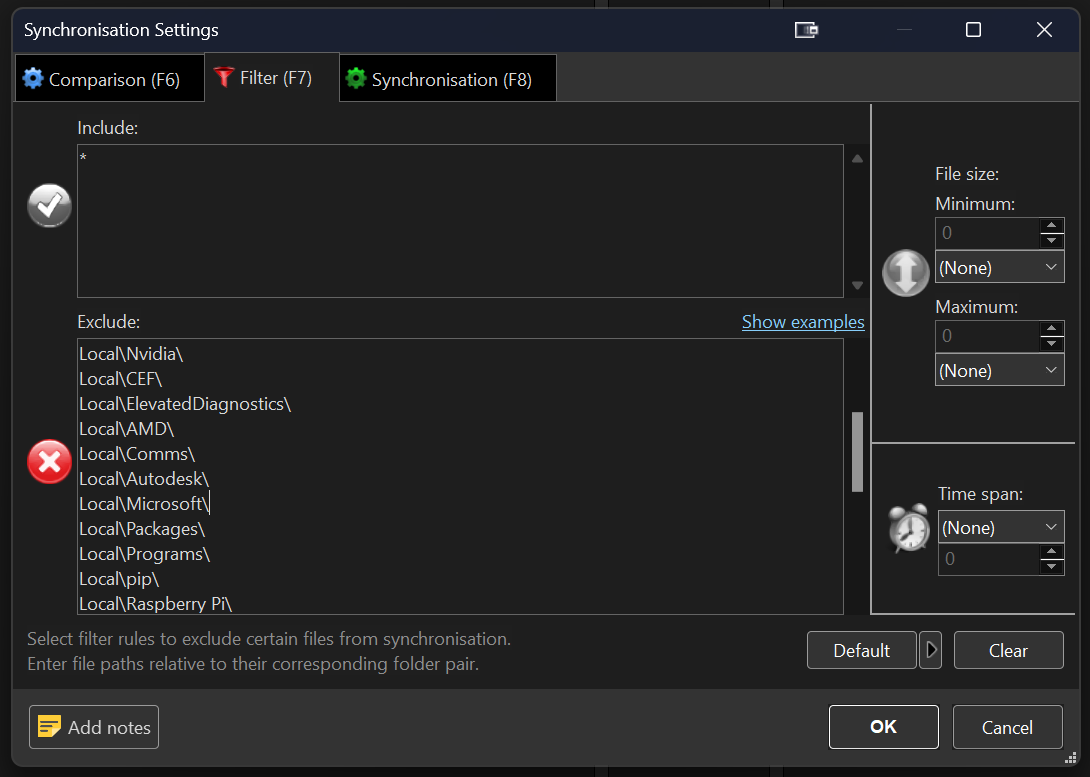Click the Clear button
The width and height of the screenshot is (1090, 777).
[1008, 651]
